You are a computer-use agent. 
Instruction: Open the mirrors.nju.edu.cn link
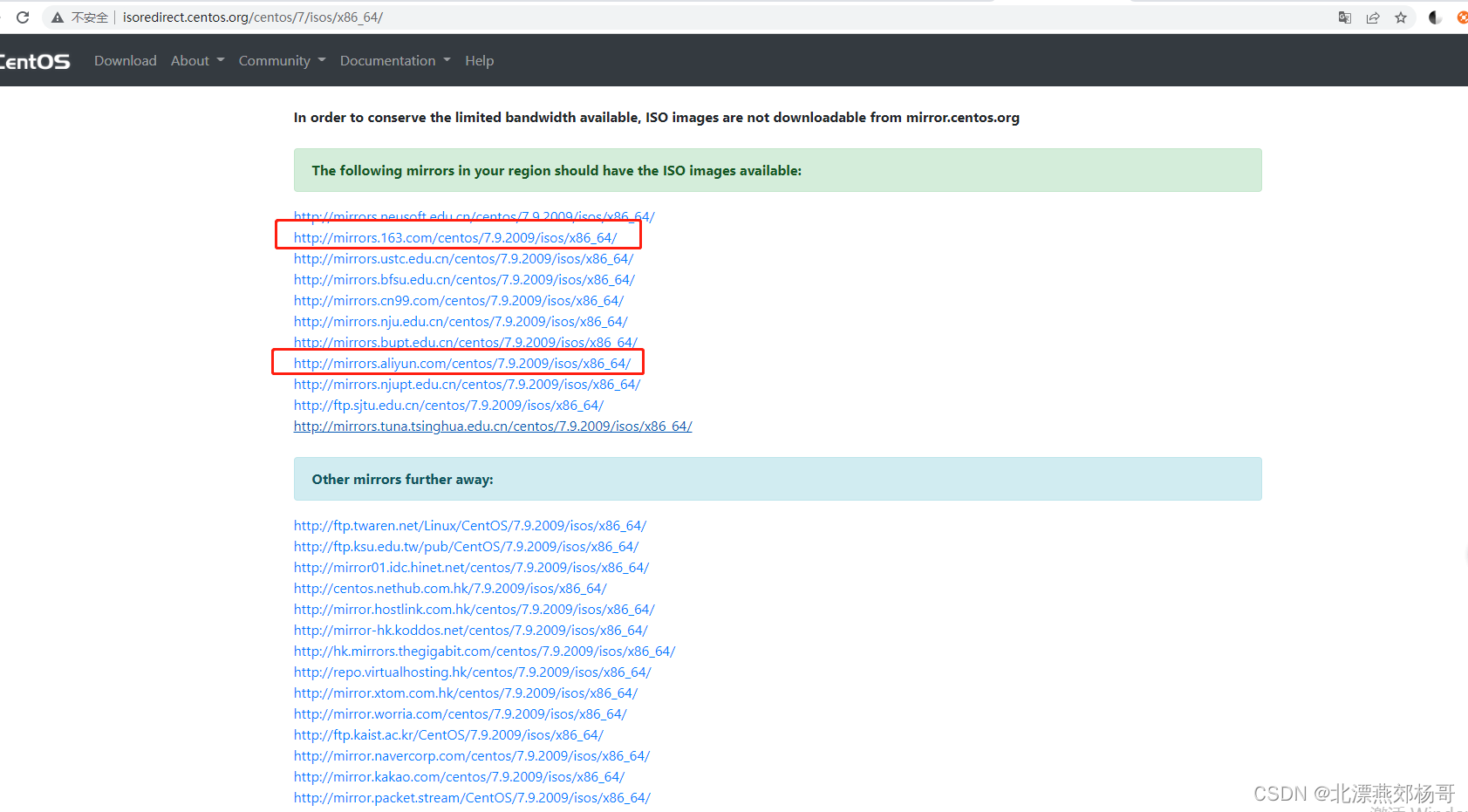pos(461,321)
